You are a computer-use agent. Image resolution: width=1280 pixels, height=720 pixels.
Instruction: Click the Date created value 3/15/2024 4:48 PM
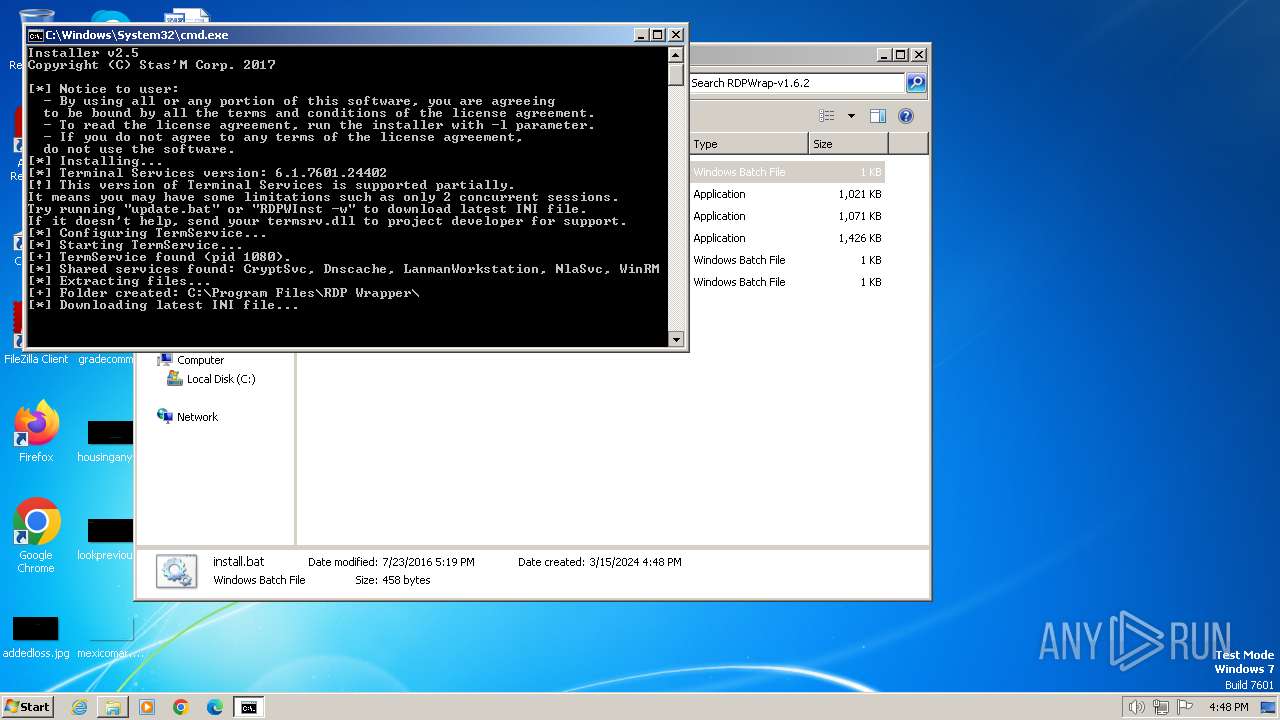[x=635, y=562]
